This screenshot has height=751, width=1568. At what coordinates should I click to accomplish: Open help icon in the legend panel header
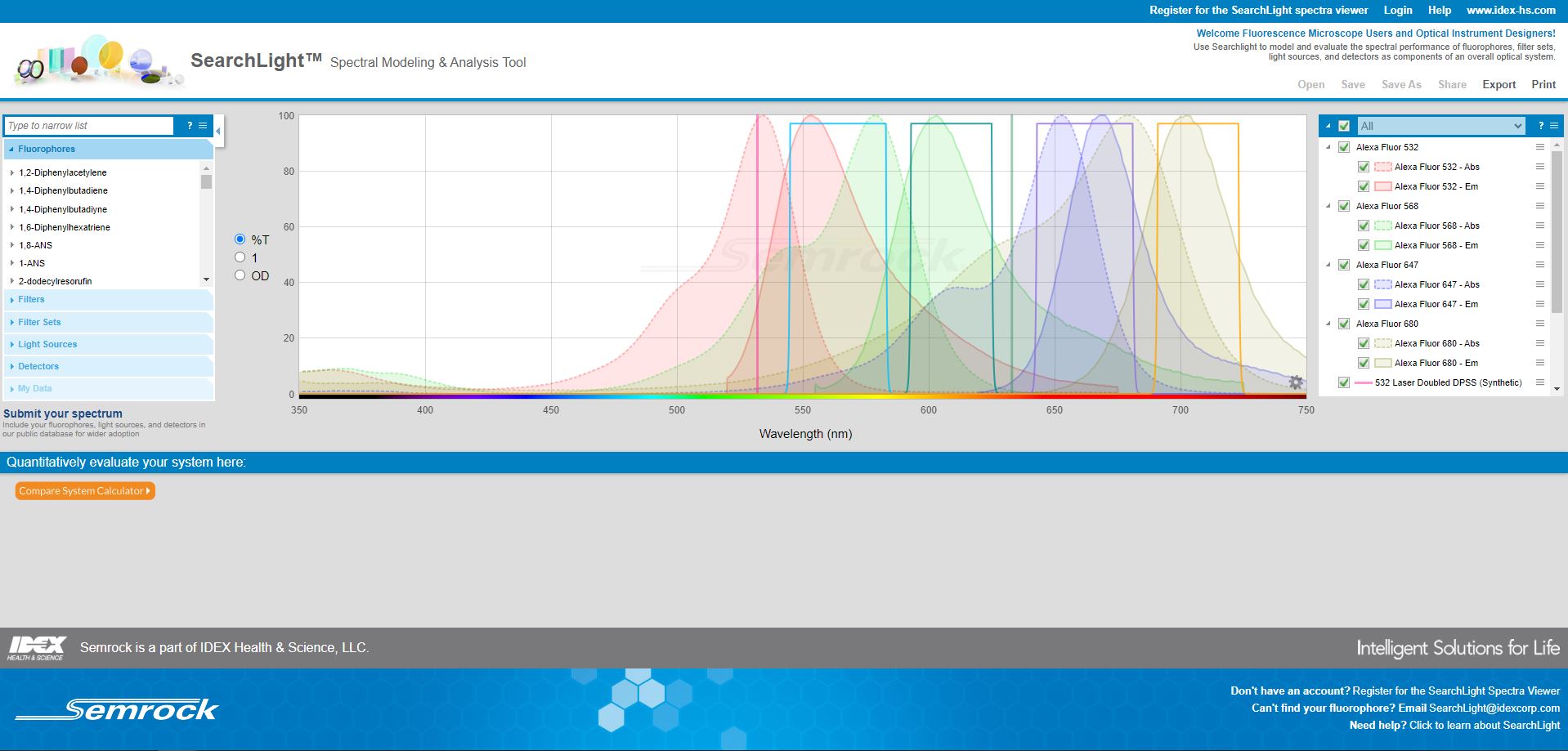point(1540,125)
